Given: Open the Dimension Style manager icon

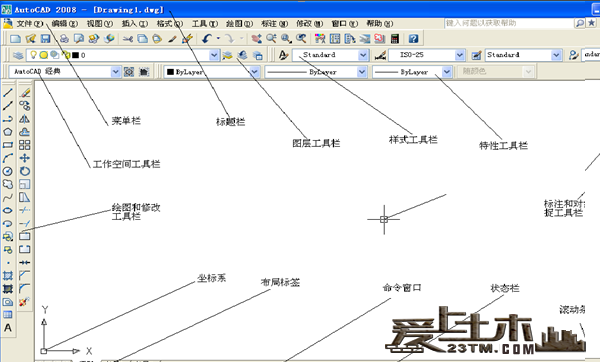Looking at the screenshot, I should [x=380, y=55].
